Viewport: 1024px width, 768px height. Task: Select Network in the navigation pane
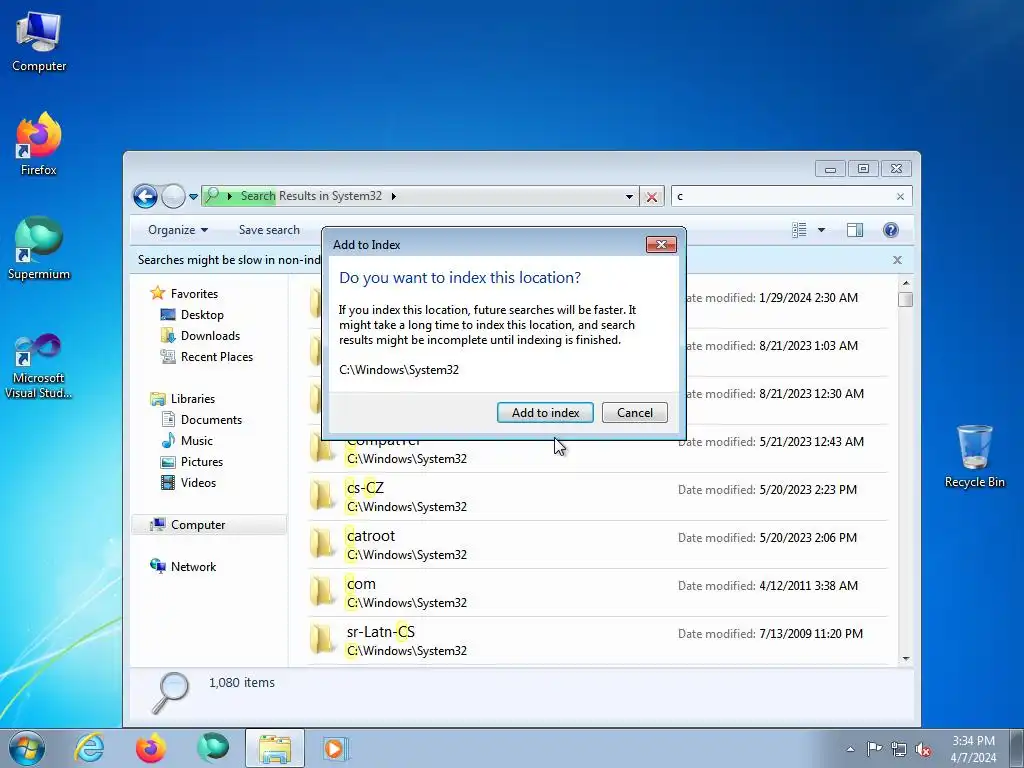[193, 566]
